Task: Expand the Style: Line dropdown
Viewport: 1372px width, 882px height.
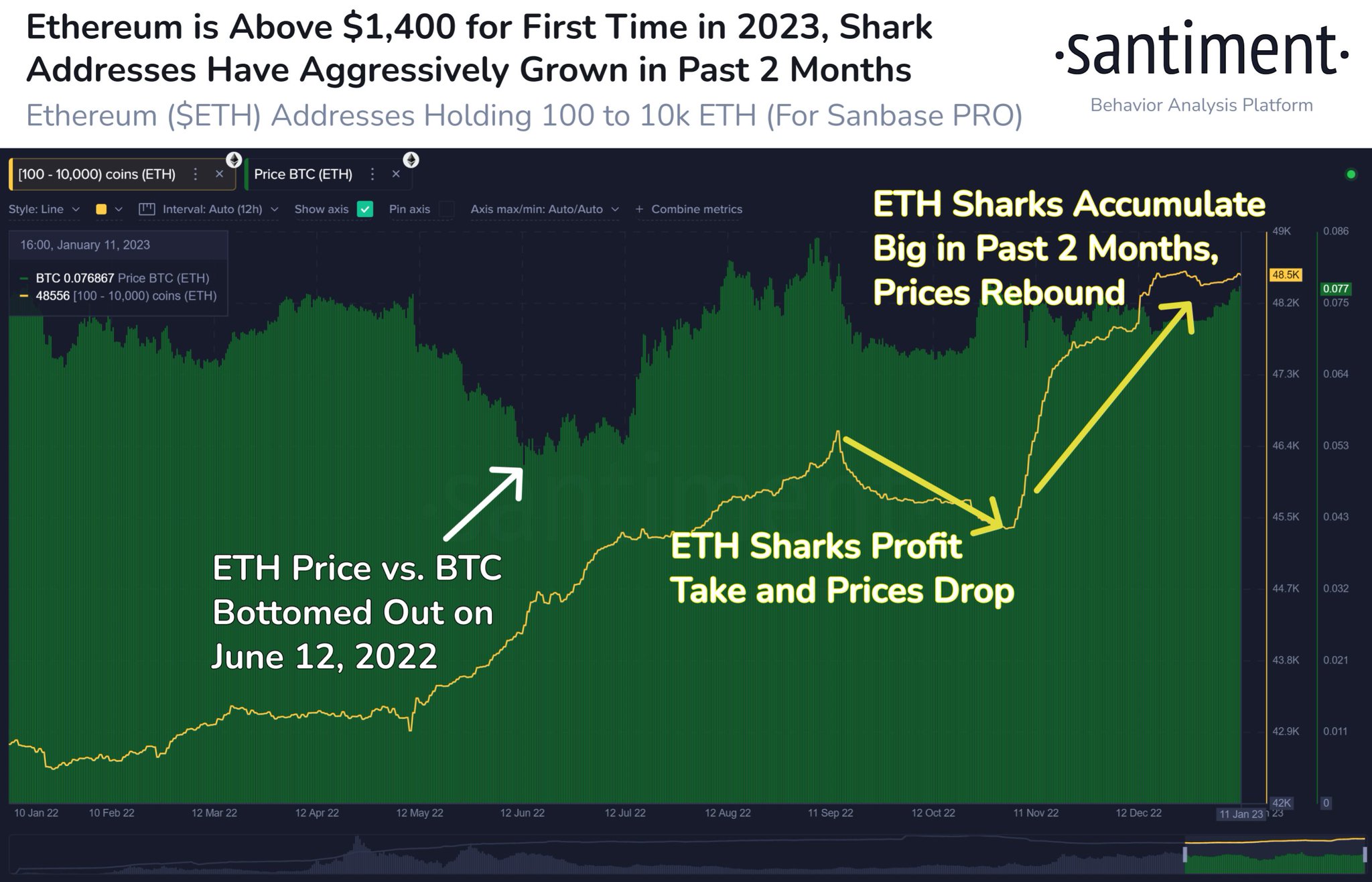Action: (x=44, y=209)
